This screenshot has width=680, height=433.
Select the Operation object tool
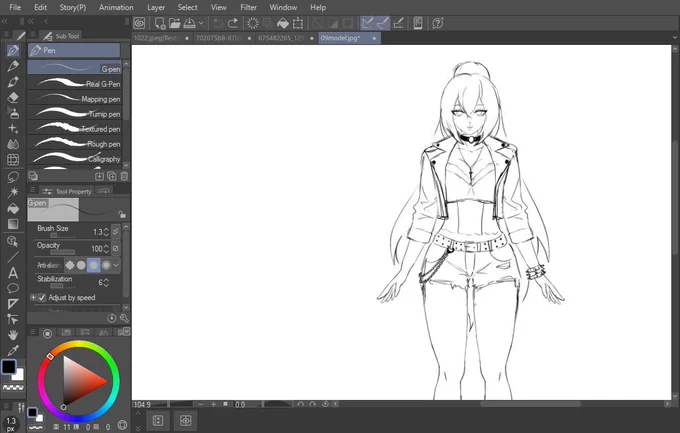click(x=13, y=241)
